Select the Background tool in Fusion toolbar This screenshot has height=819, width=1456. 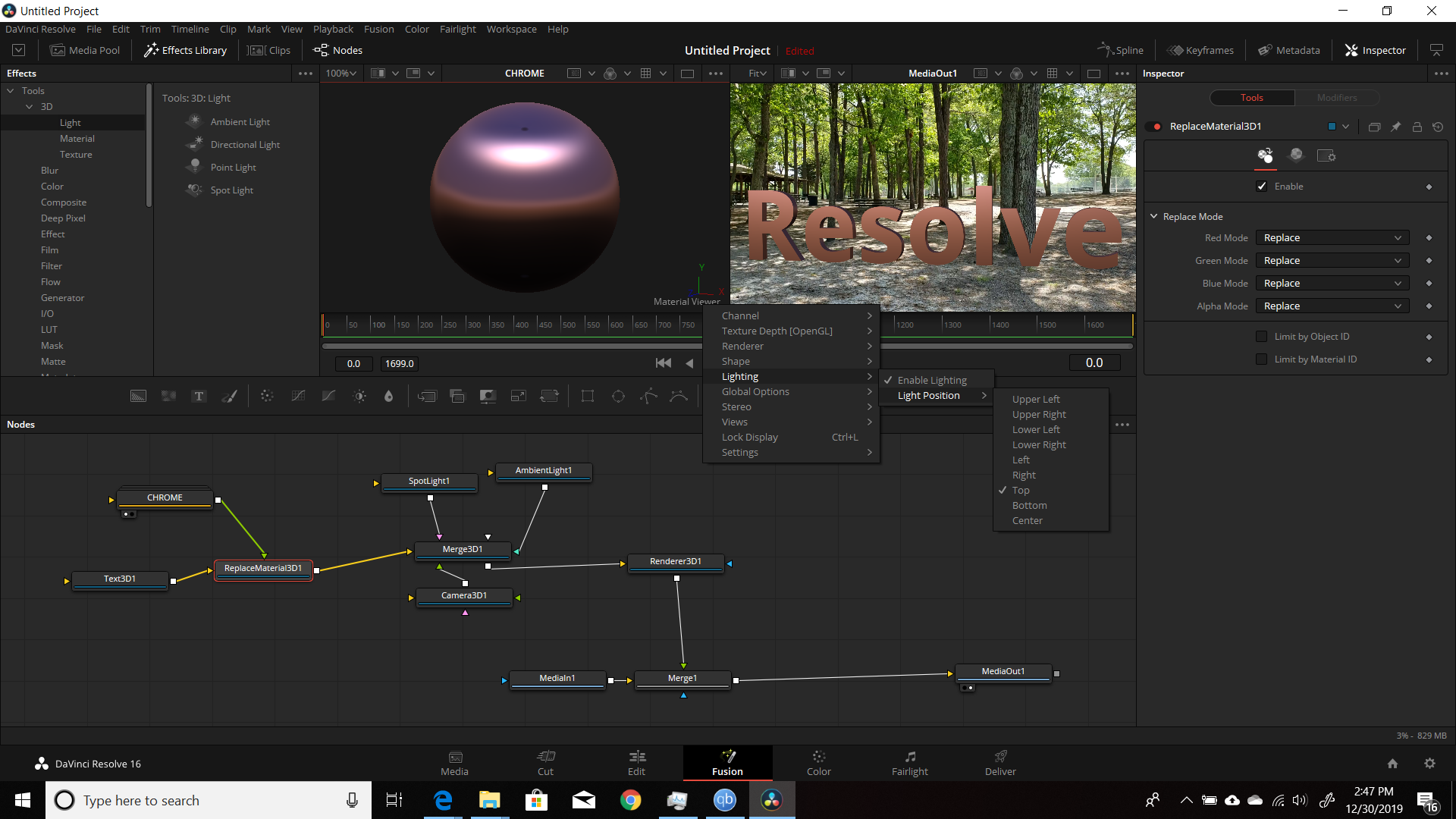138,396
